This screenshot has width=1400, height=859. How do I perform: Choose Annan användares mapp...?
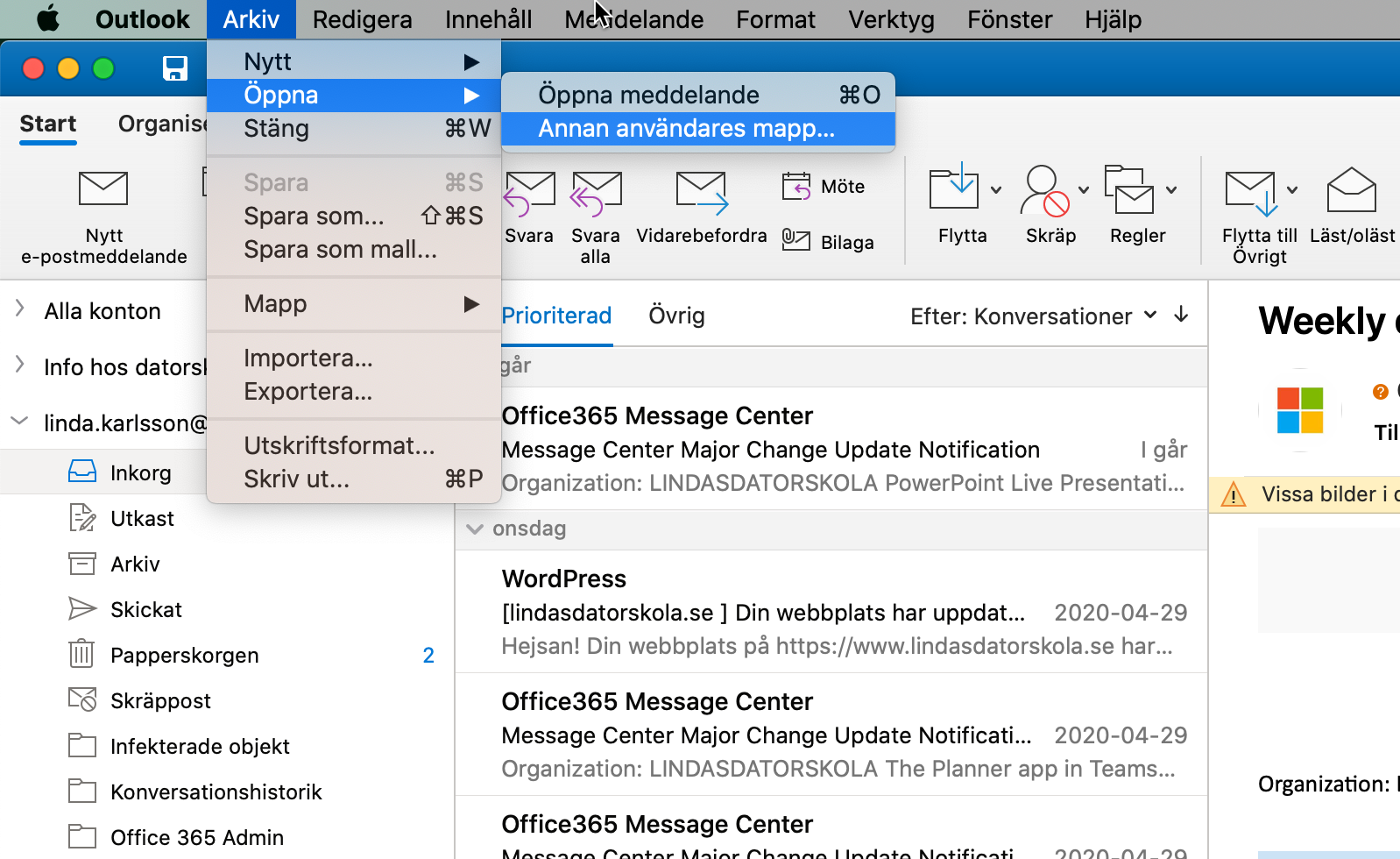point(698,129)
